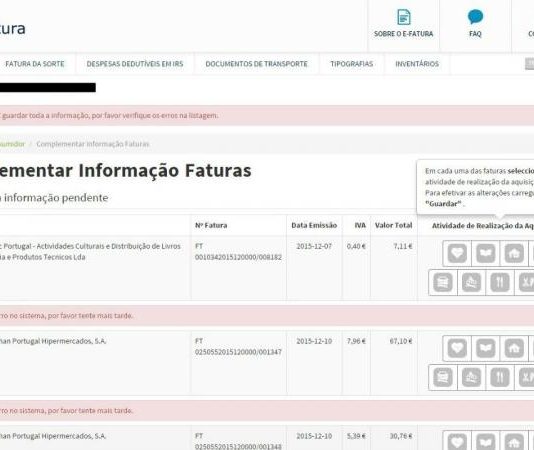Screen dimensions: 534x450
Task: Open Fatura da Sorte tab
Action: (35, 64)
